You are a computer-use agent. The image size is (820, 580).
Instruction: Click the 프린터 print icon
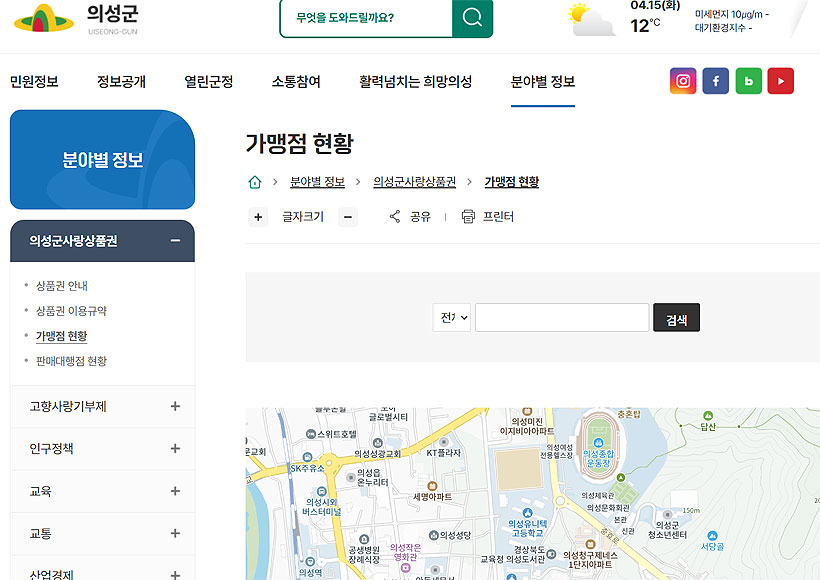coord(468,216)
